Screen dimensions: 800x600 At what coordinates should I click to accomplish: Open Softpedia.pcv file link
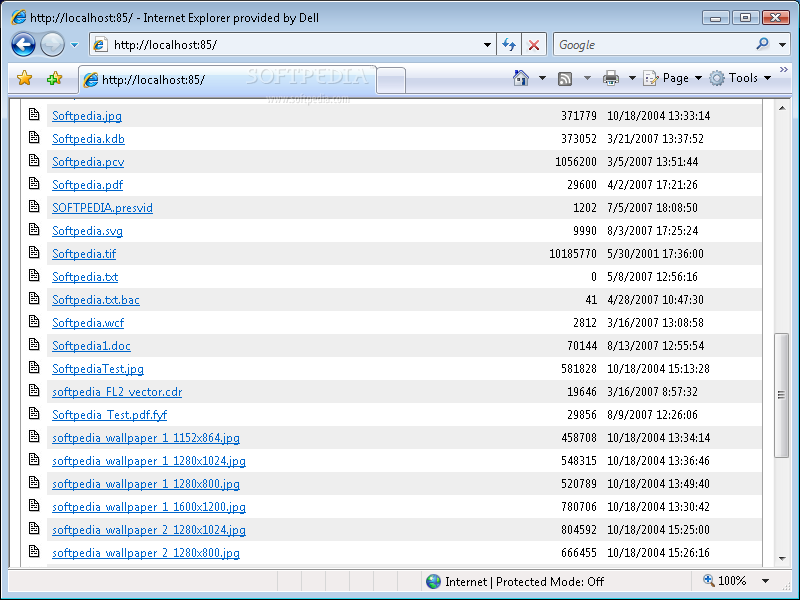(x=88, y=162)
